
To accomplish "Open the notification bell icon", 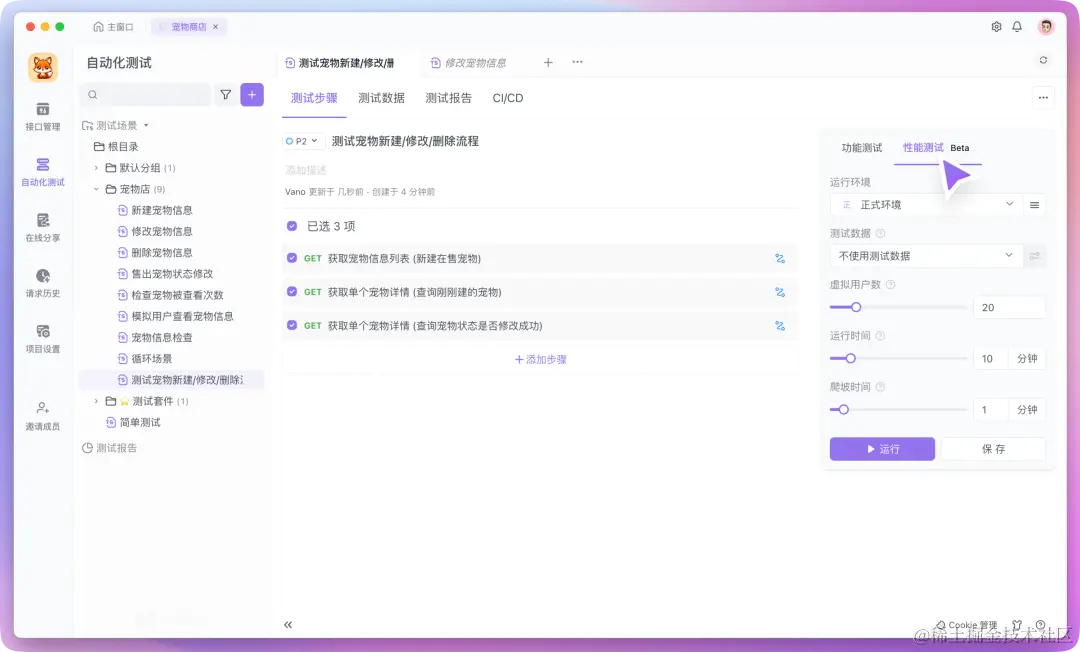I will pos(1017,27).
